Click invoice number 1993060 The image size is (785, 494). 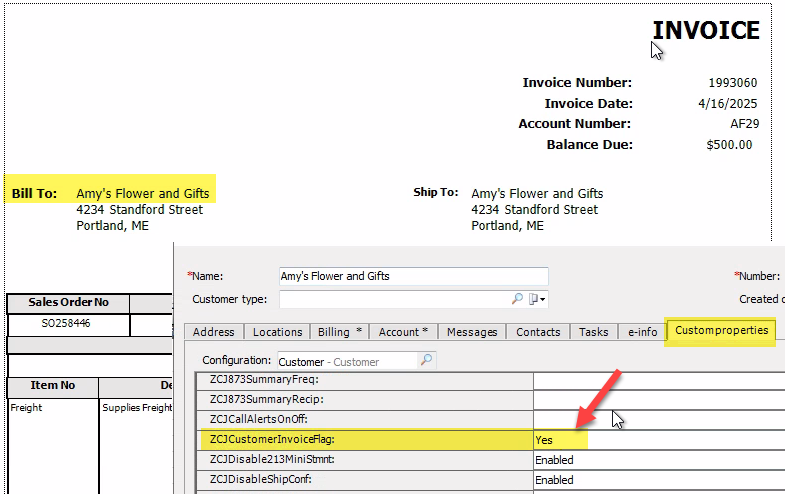tap(732, 83)
